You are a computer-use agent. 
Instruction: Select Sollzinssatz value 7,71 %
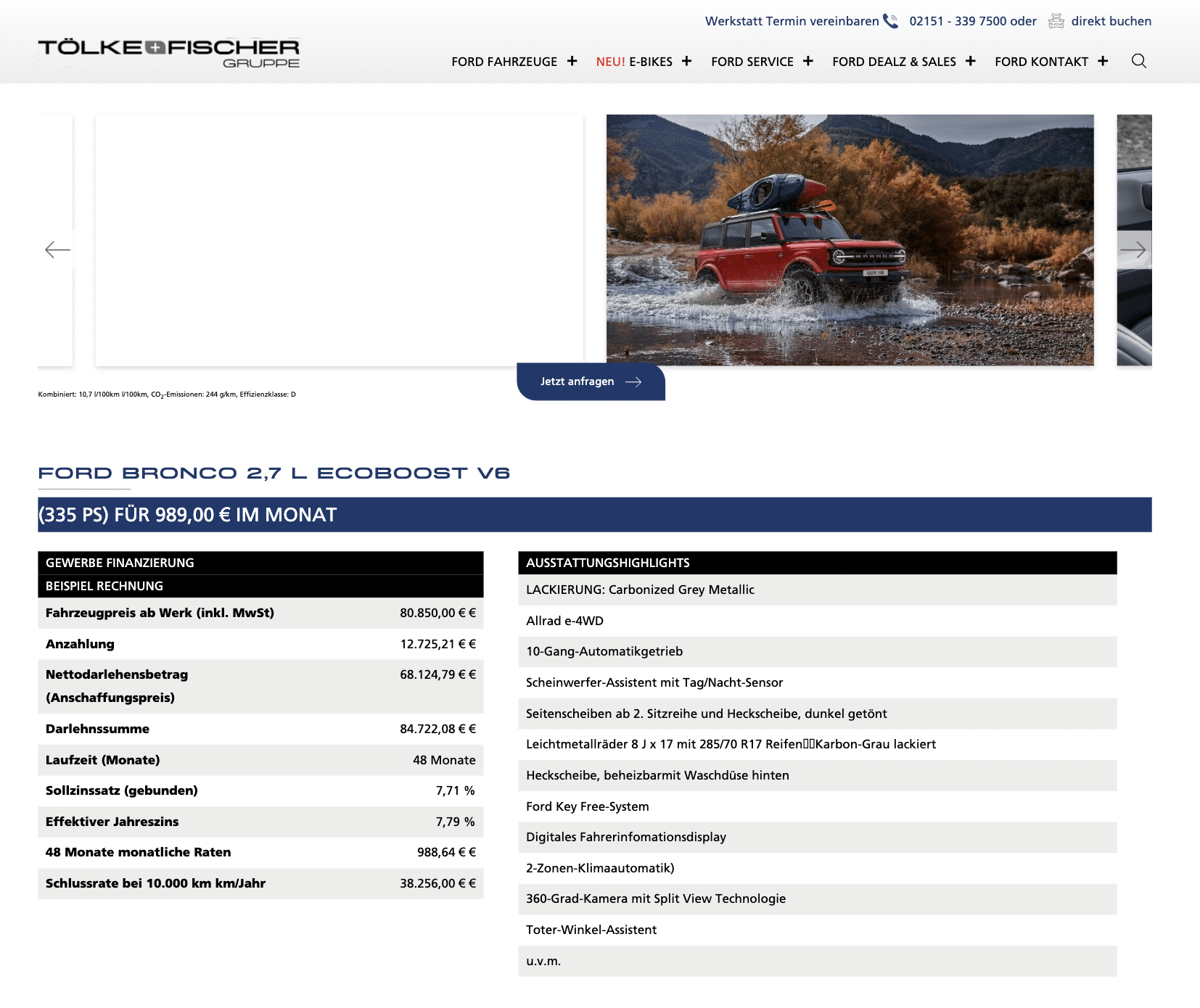point(455,790)
